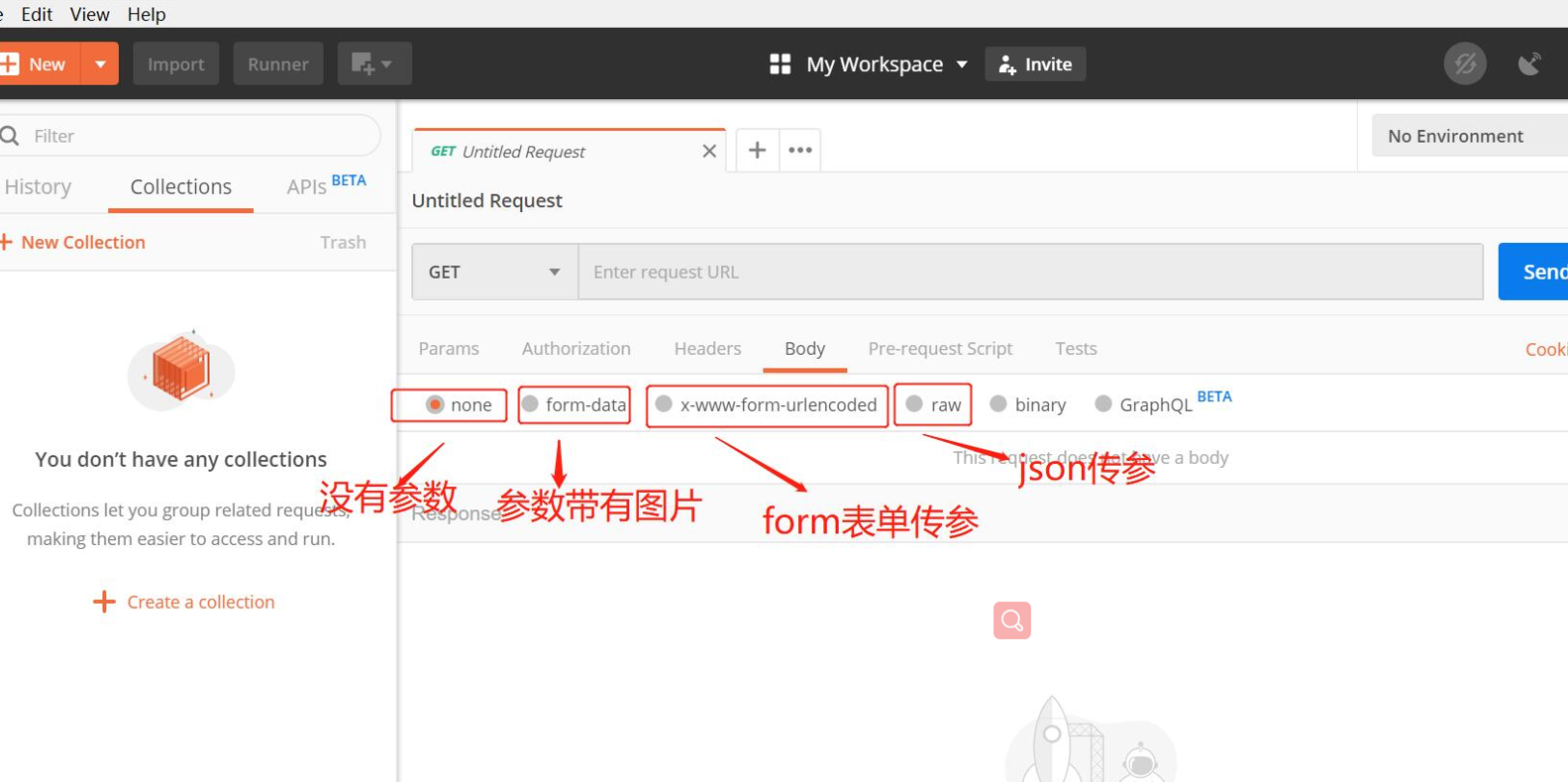Click the request URL input field
The width and height of the screenshot is (1568, 782).
1030,272
